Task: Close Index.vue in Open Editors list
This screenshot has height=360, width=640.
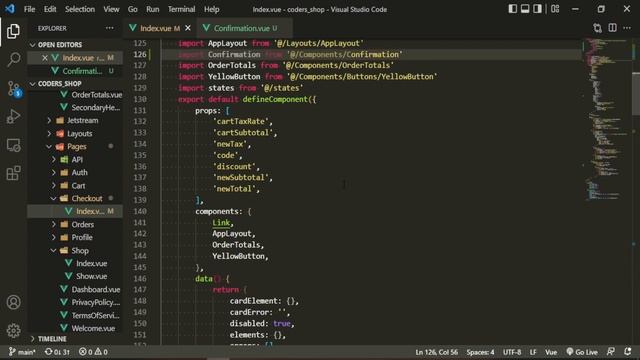Action: pos(45,58)
